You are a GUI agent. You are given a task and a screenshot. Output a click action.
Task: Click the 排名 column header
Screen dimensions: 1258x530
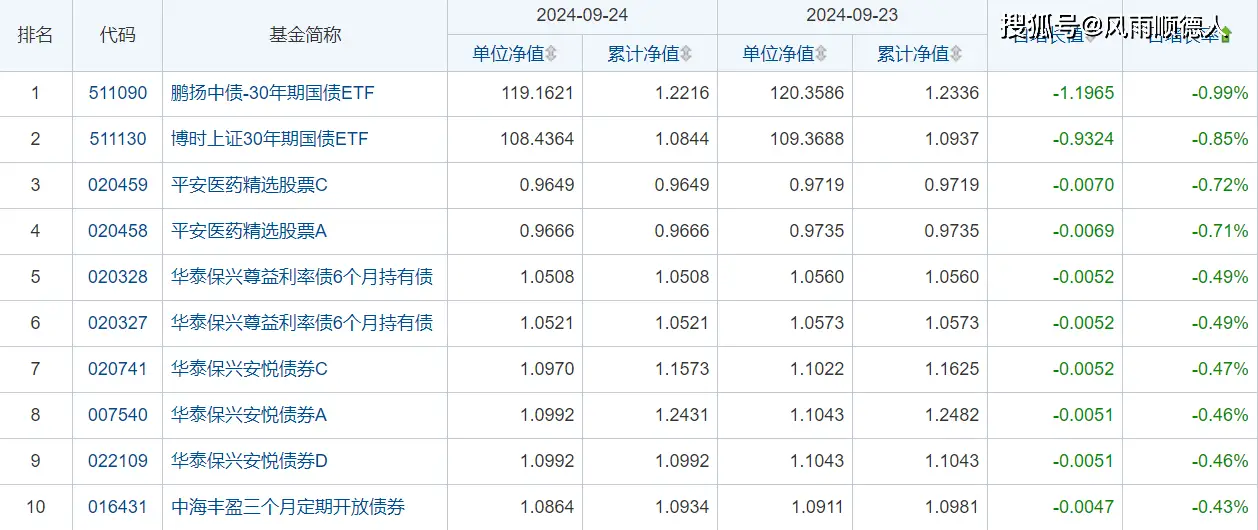[x=36, y=34]
